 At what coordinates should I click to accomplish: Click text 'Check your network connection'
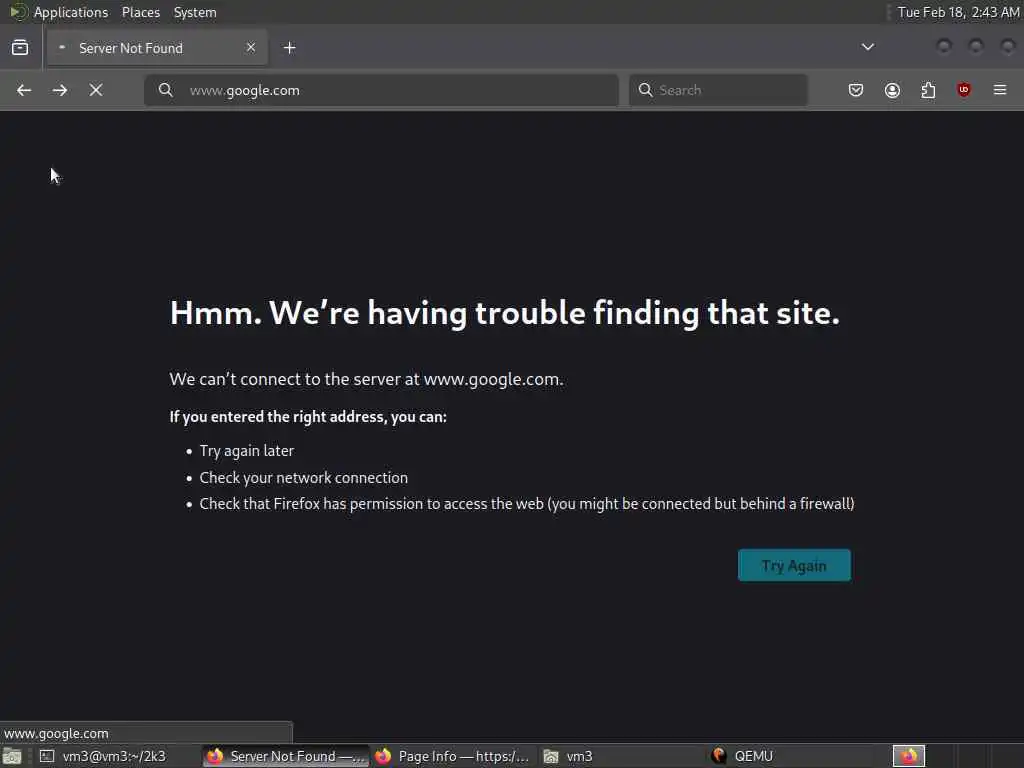click(304, 478)
